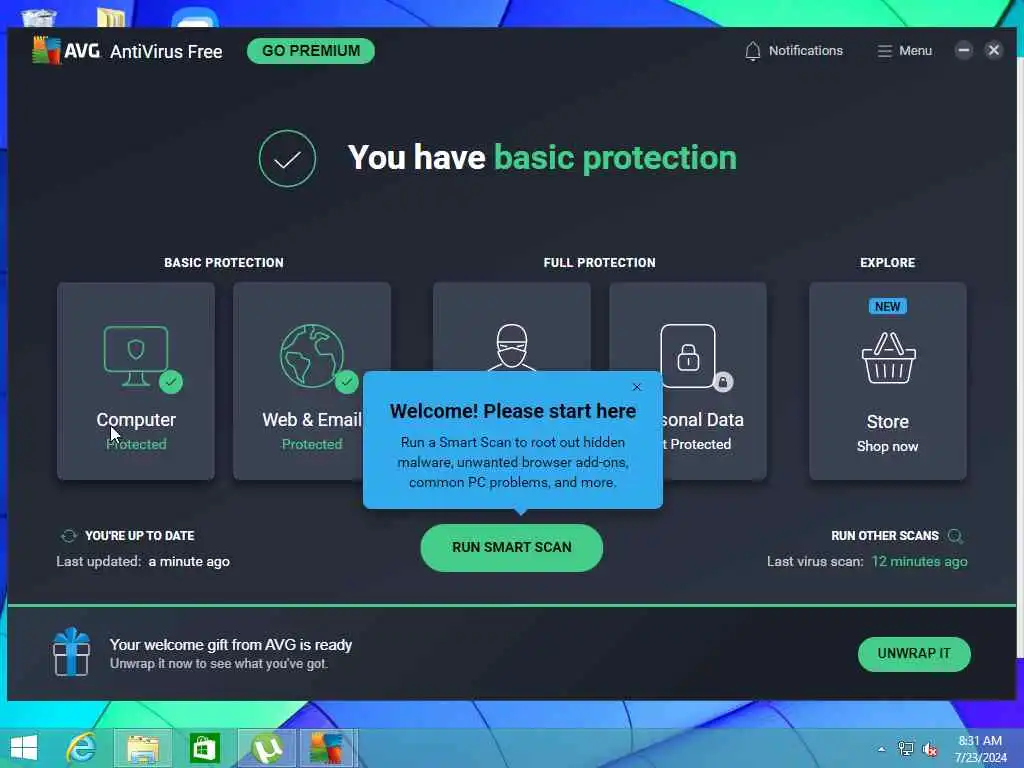Click Last updated a minute ago text
This screenshot has height=768, width=1024.
(x=142, y=562)
